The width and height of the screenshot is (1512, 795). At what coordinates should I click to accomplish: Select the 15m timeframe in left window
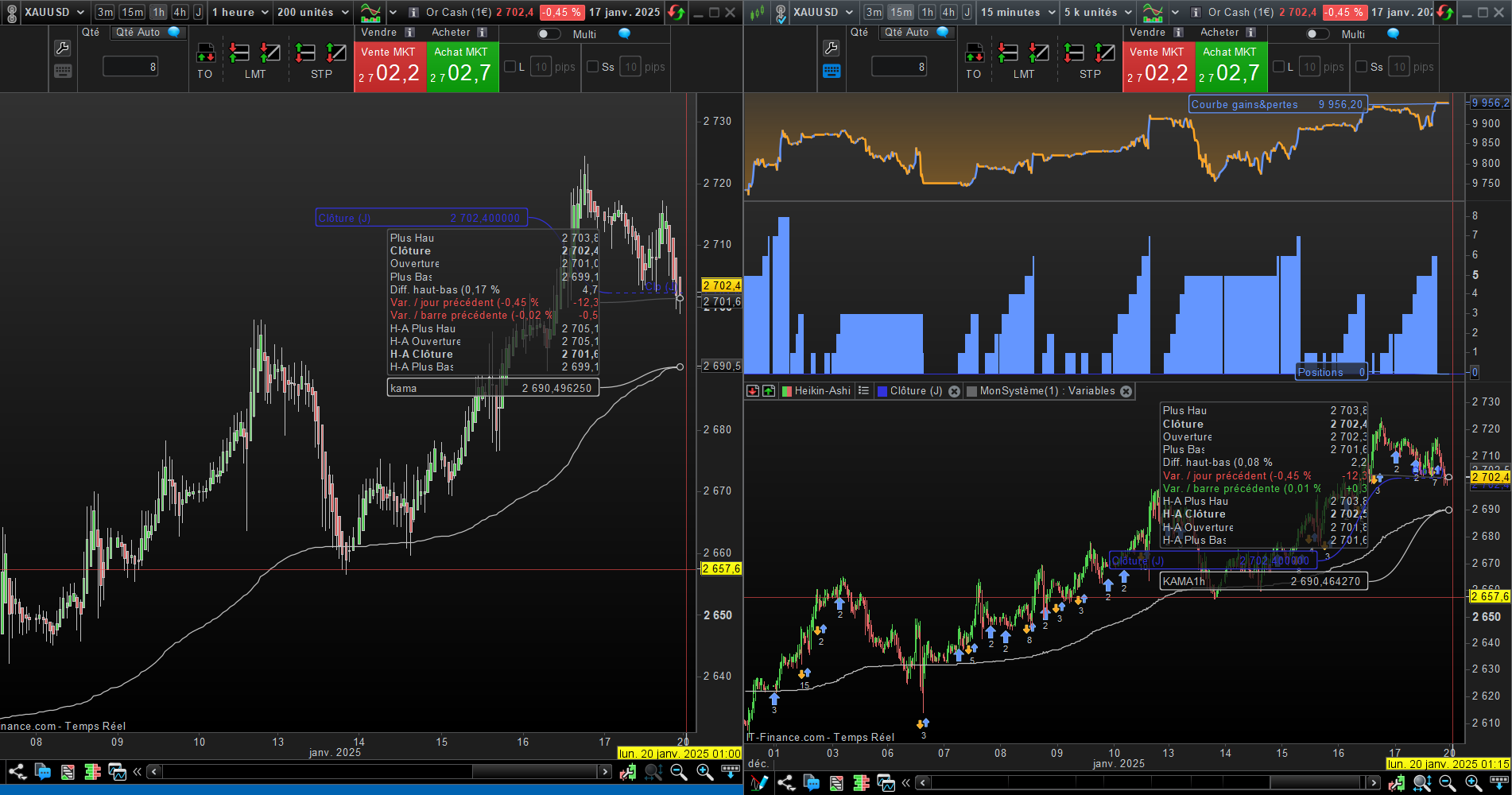(x=132, y=13)
